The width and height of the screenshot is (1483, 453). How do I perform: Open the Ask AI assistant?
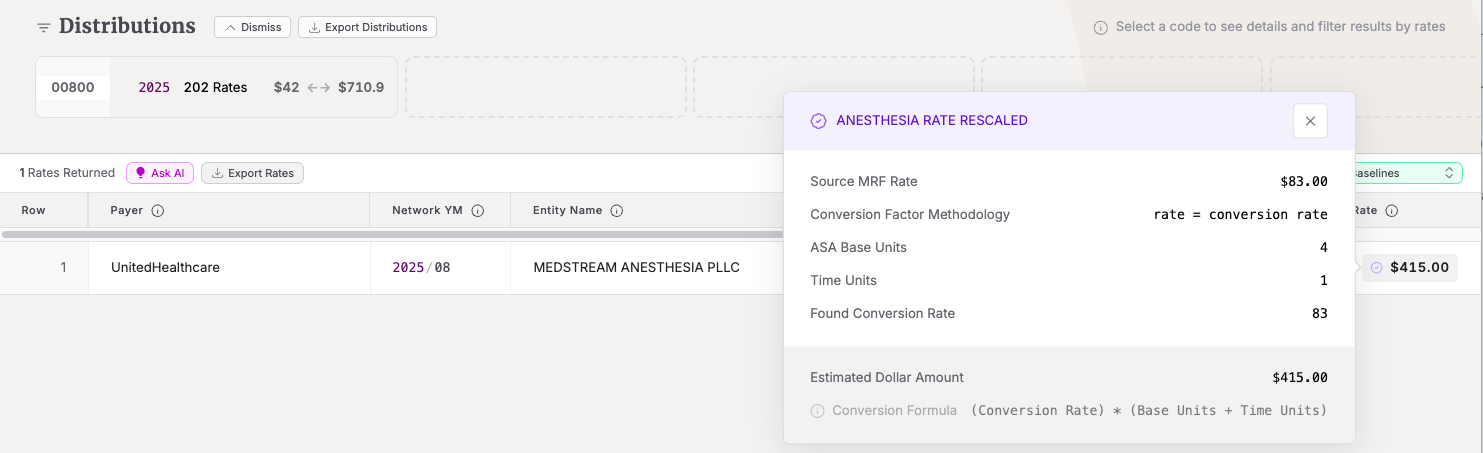pyautogui.click(x=159, y=173)
